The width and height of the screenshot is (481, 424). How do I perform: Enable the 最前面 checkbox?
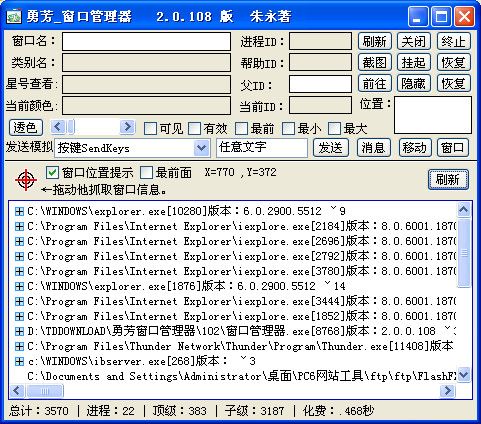[146, 173]
